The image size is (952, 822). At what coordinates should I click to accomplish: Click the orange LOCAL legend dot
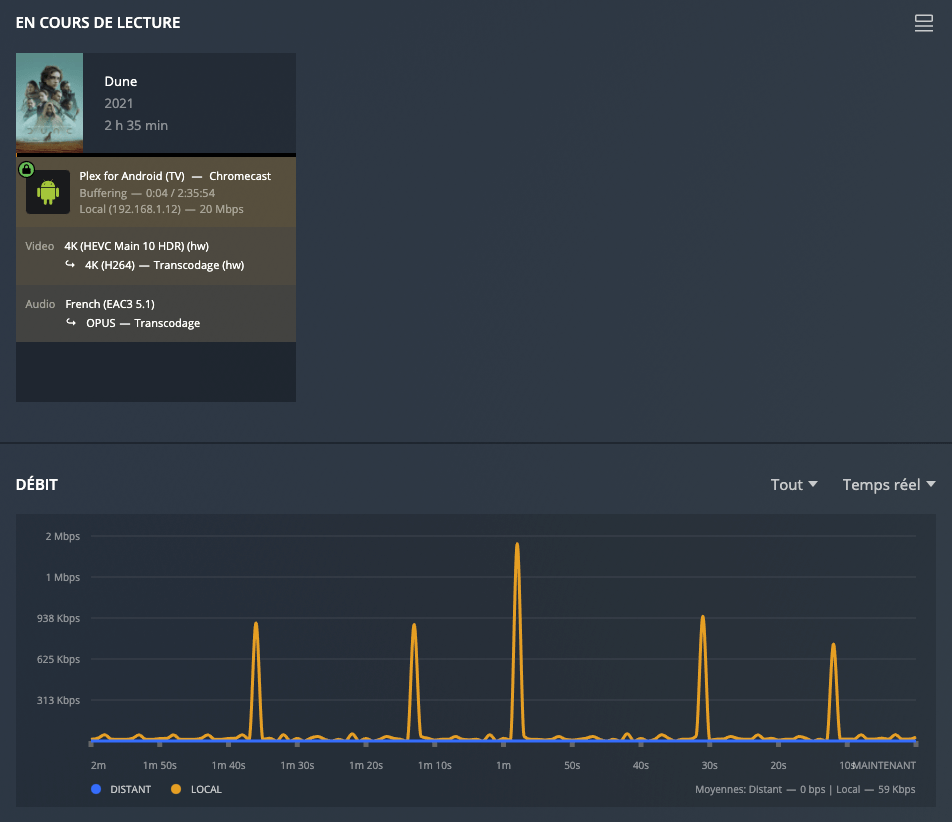[176, 789]
